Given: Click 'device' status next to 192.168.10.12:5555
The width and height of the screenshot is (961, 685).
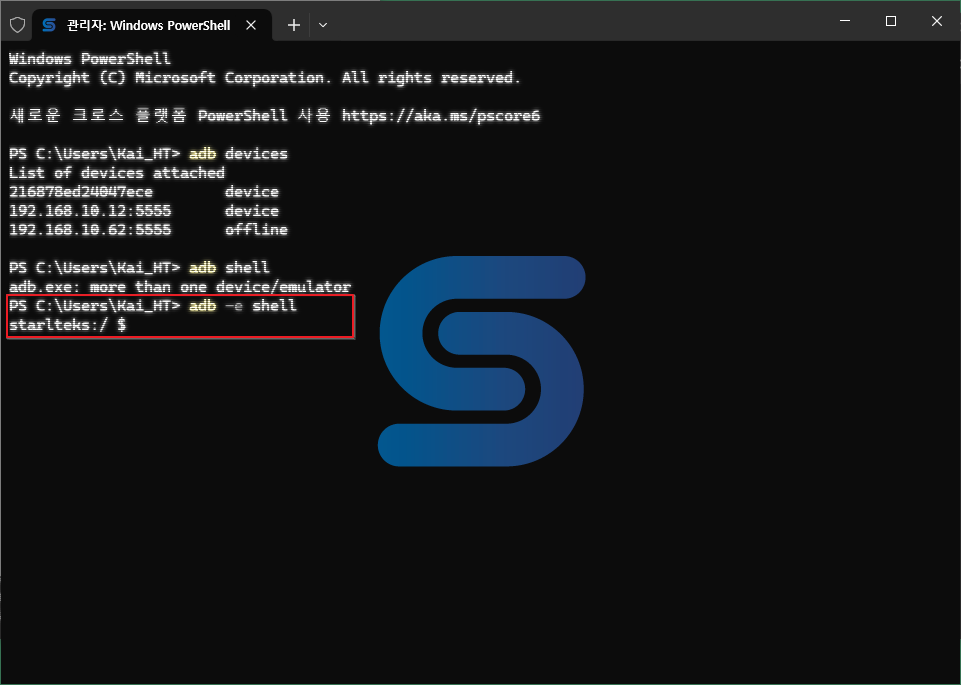Looking at the screenshot, I should click(252, 211).
